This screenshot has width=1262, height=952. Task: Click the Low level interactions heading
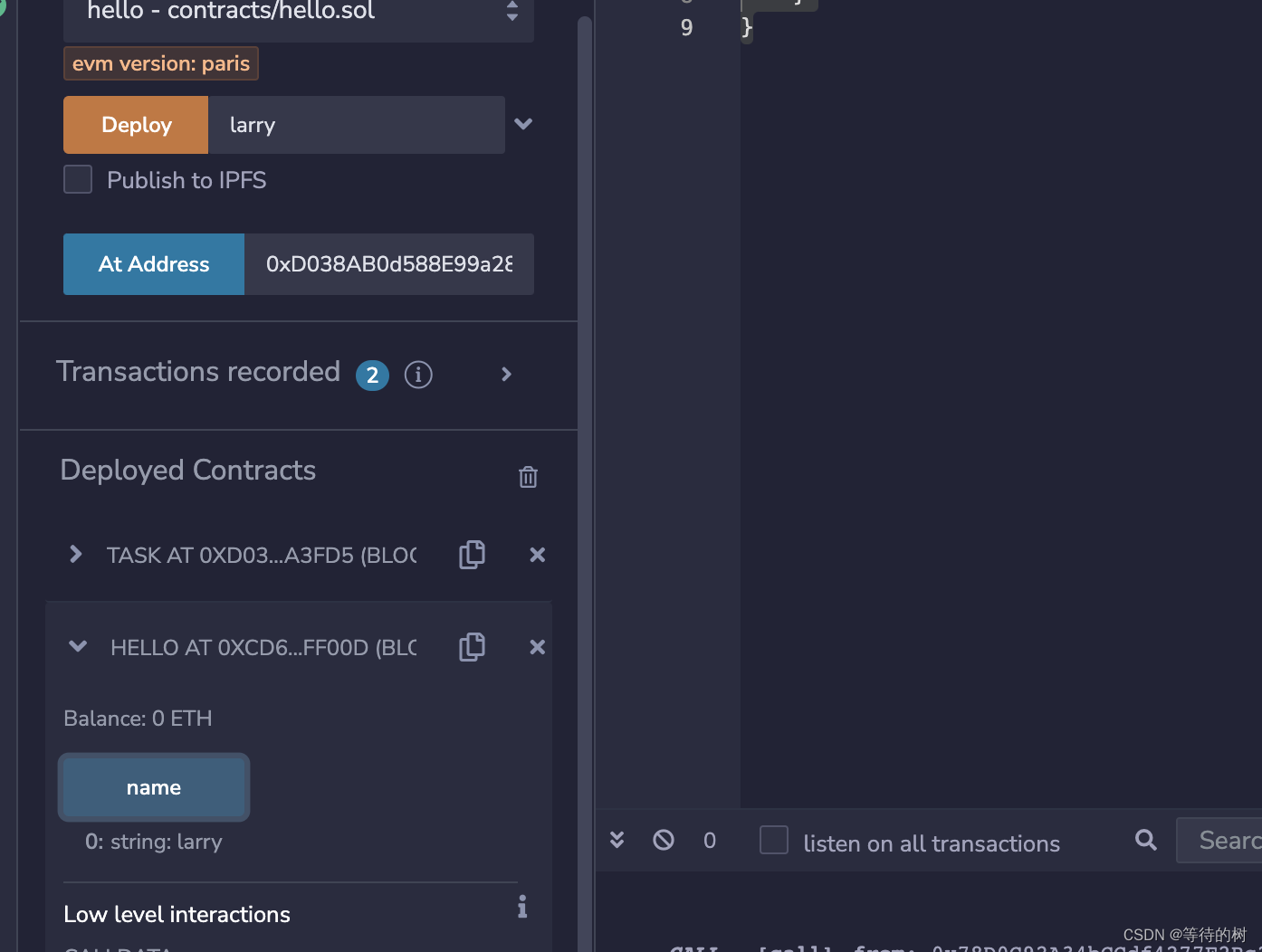177,914
